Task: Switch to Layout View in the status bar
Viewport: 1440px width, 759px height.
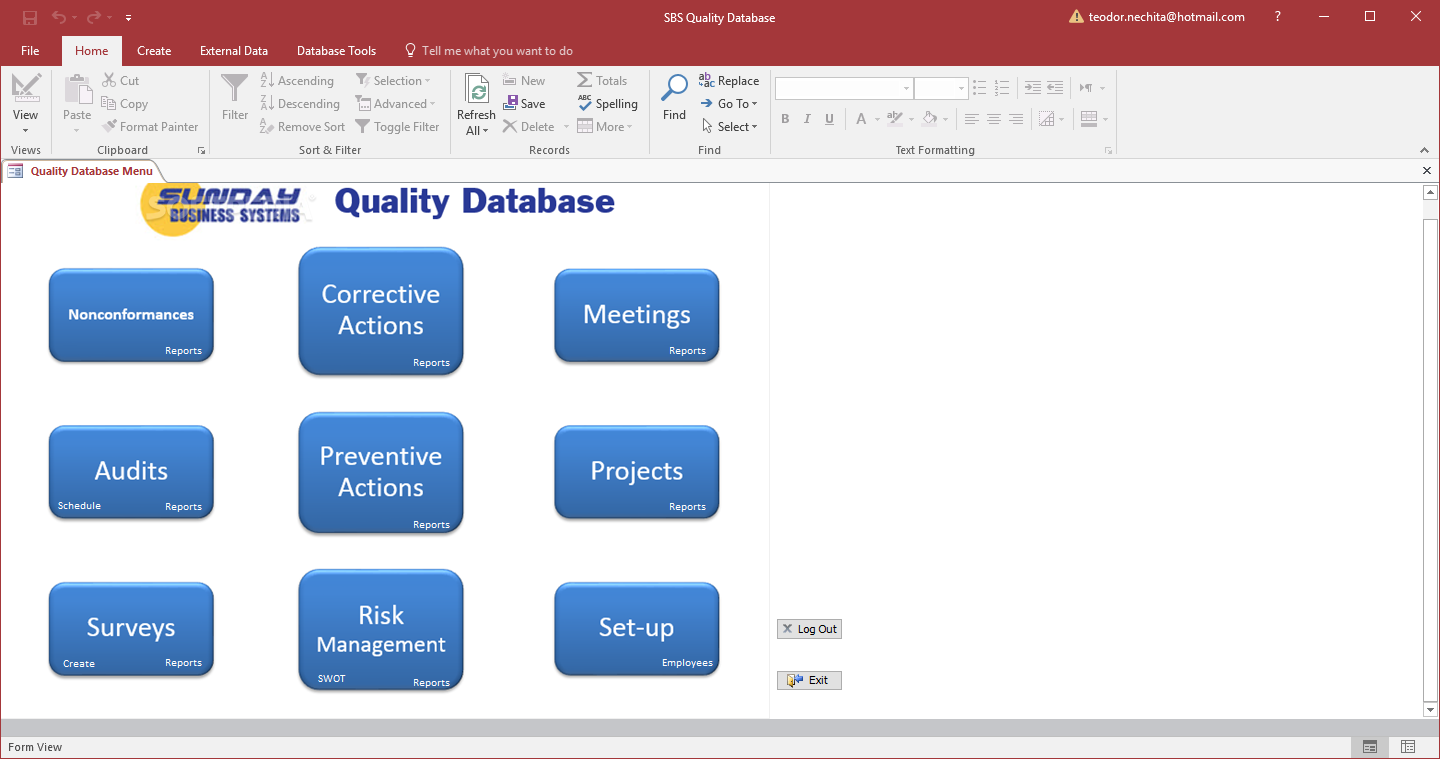Action: (x=1408, y=747)
